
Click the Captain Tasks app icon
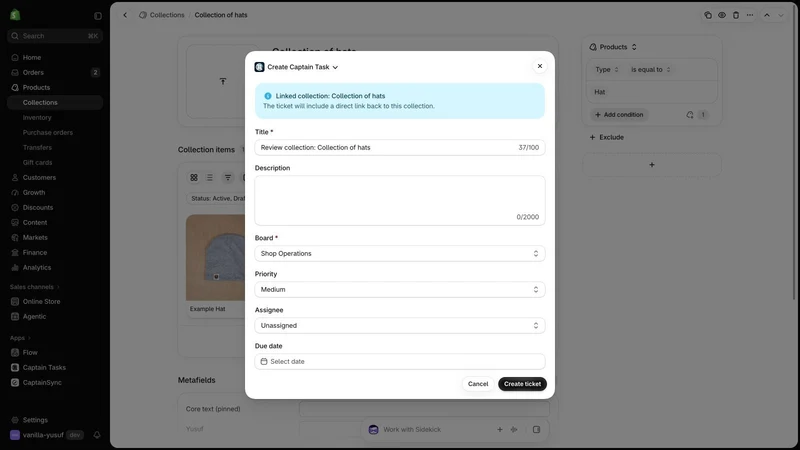15,367
